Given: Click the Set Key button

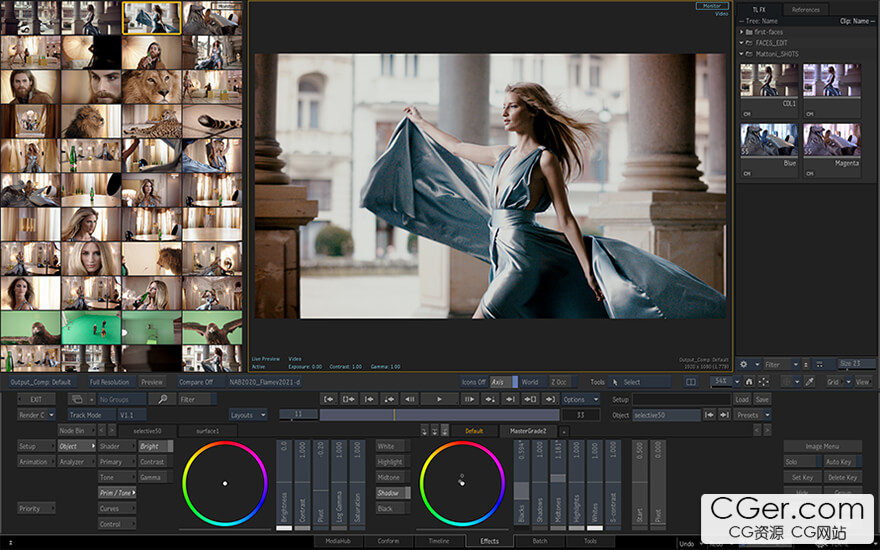Looking at the screenshot, I should point(803,478).
